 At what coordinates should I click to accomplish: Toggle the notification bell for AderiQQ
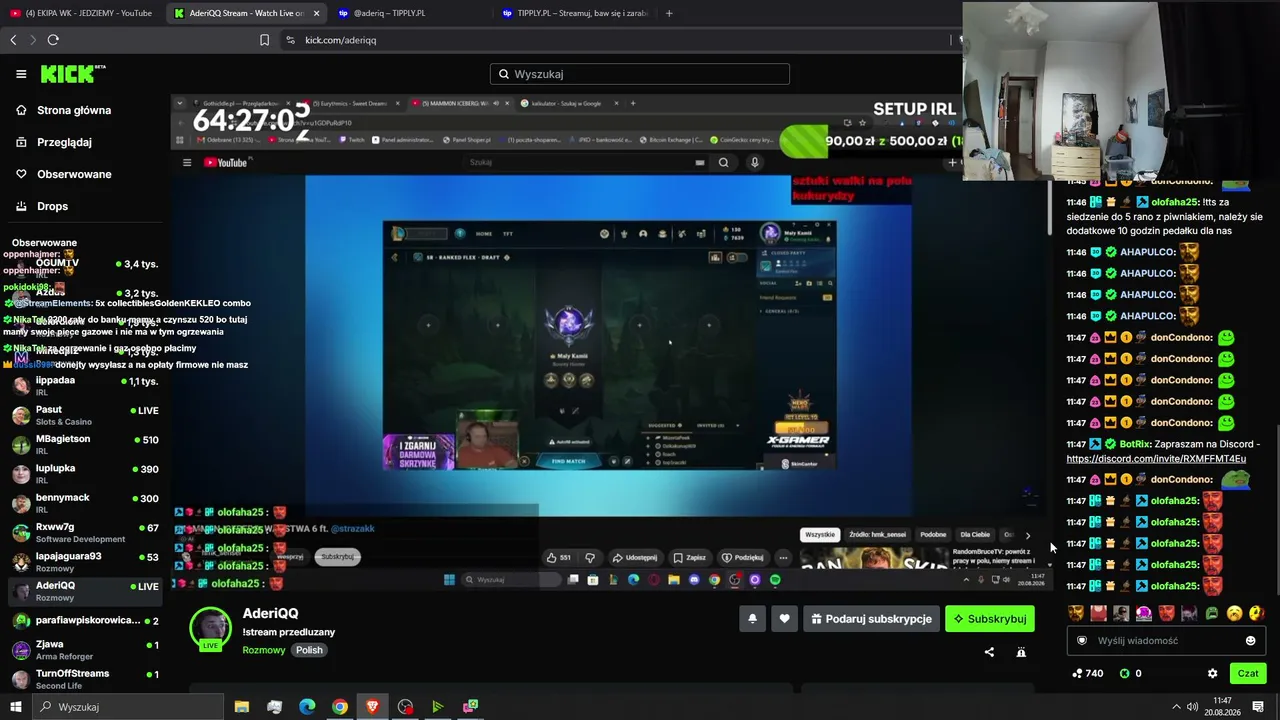tap(752, 619)
